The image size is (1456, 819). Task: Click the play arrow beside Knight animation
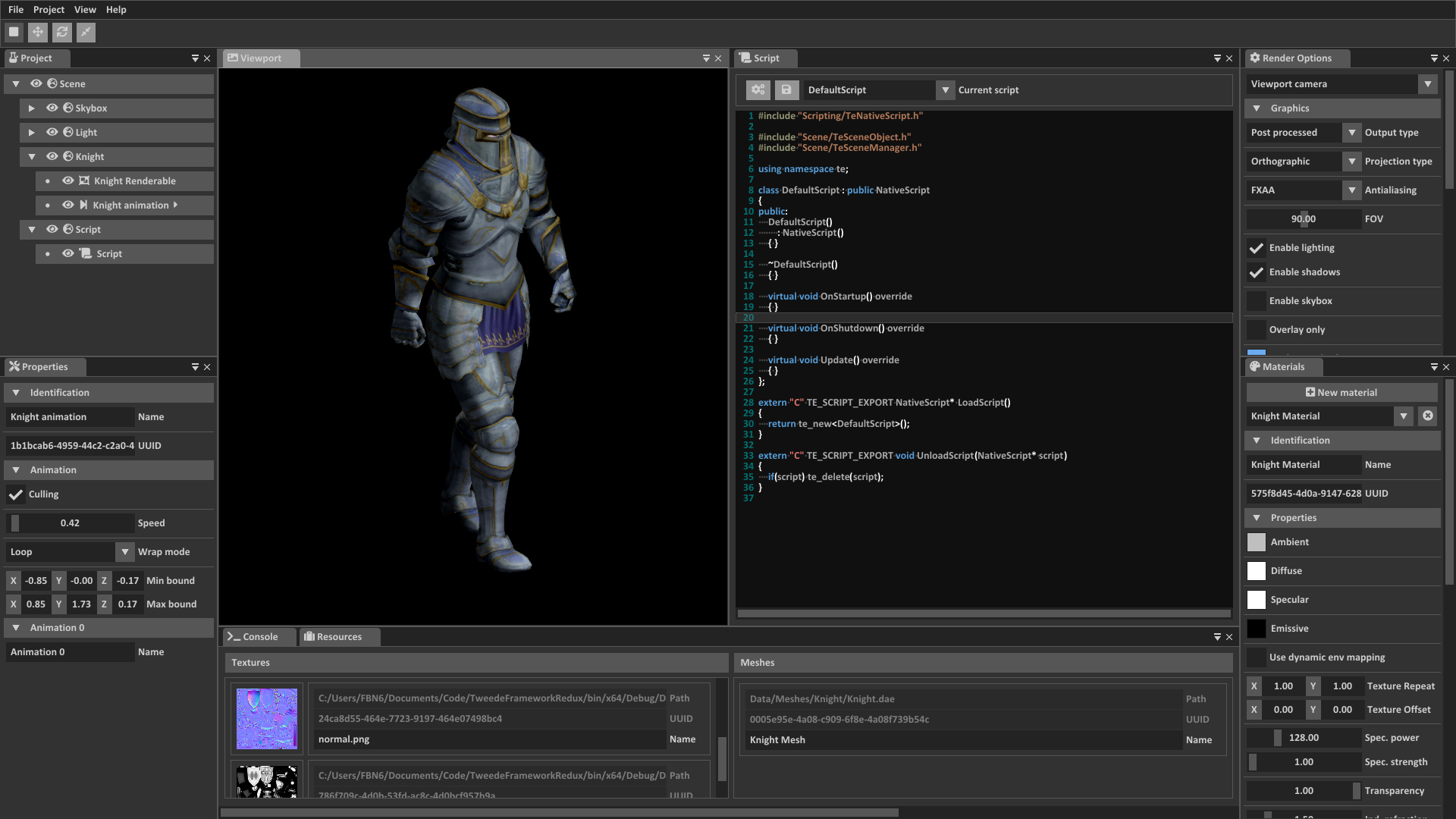click(x=175, y=205)
